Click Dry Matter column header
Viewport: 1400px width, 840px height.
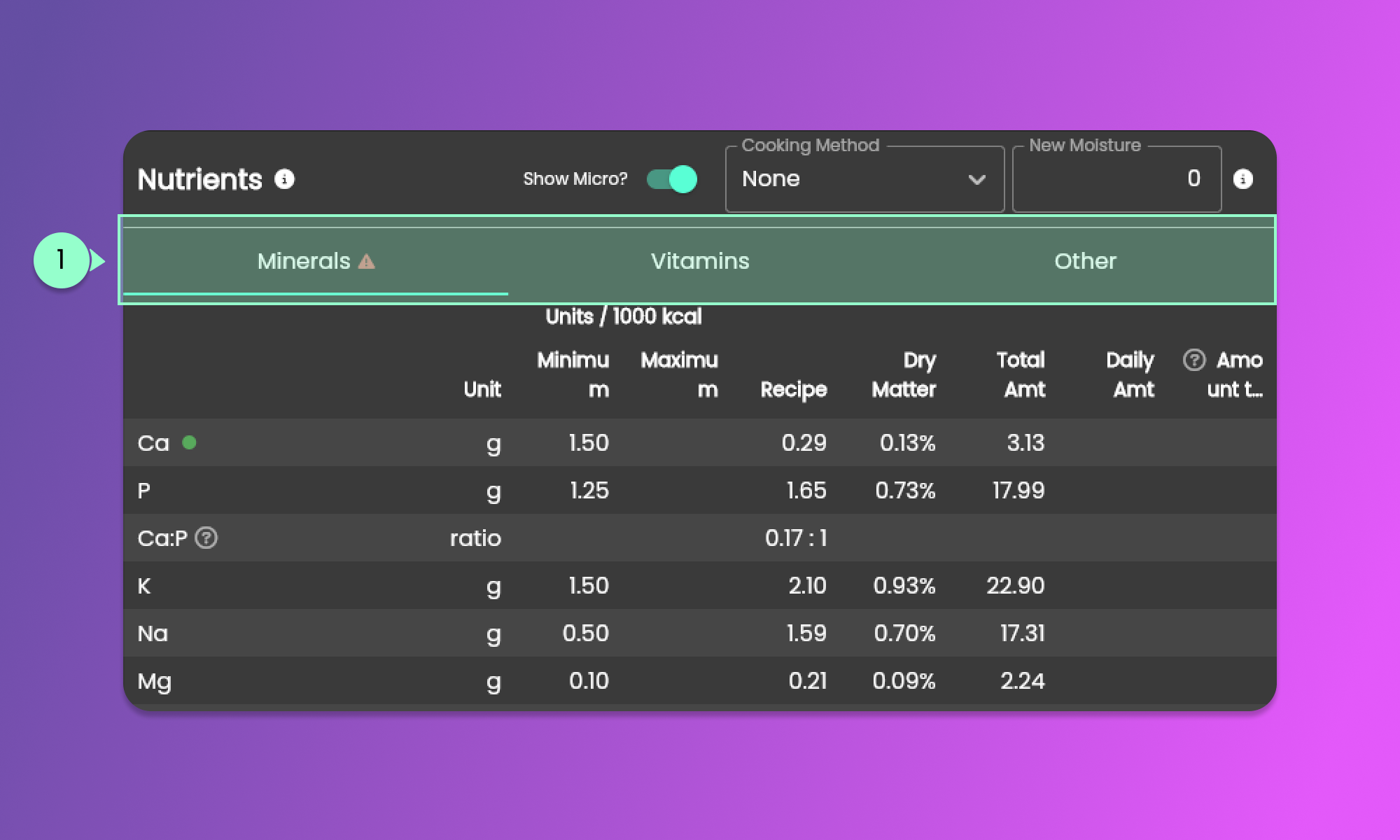(904, 374)
